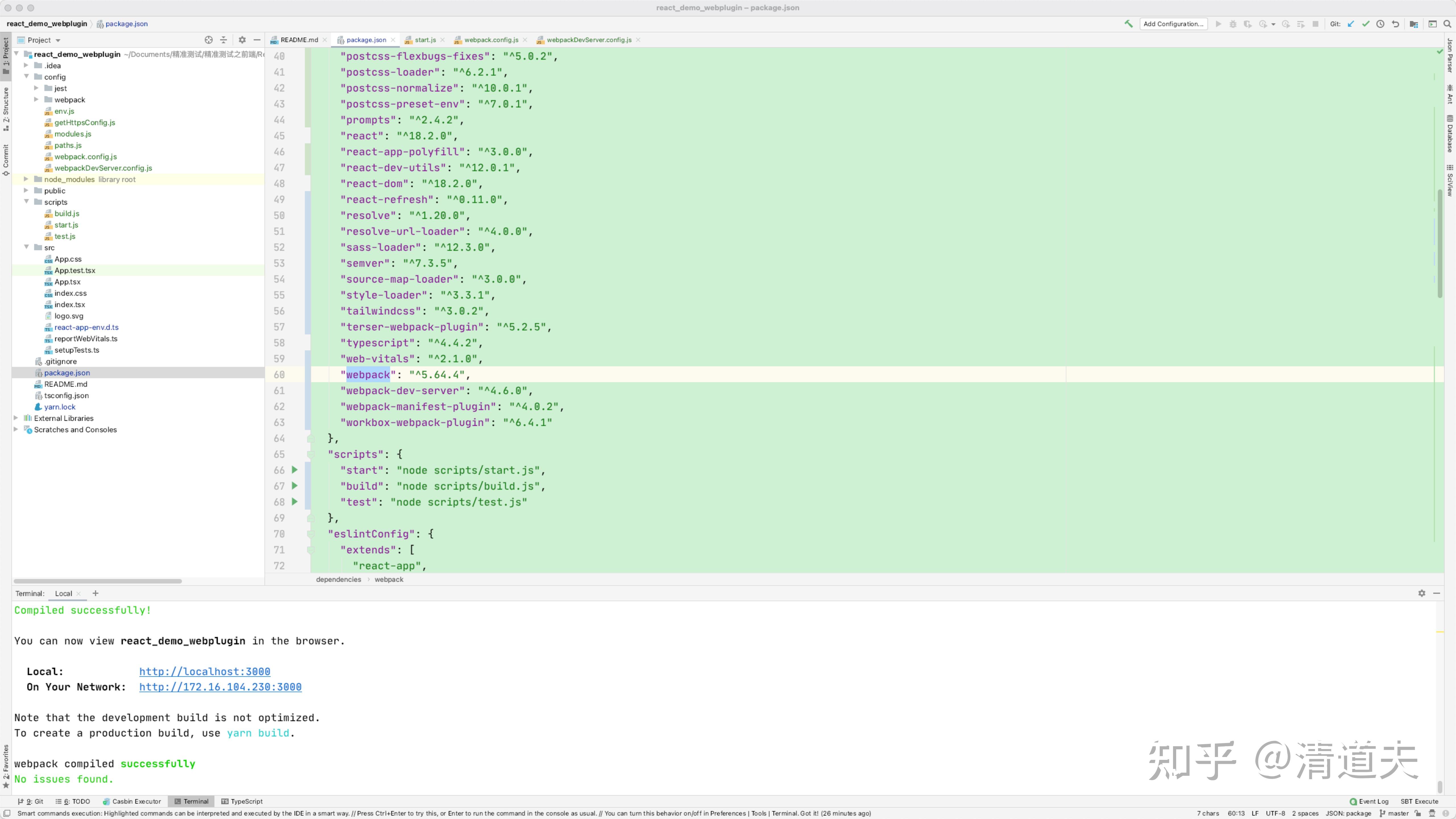This screenshot has height=819, width=1456.
Task: Toggle the Terminal tool window button
Action: coord(191,801)
